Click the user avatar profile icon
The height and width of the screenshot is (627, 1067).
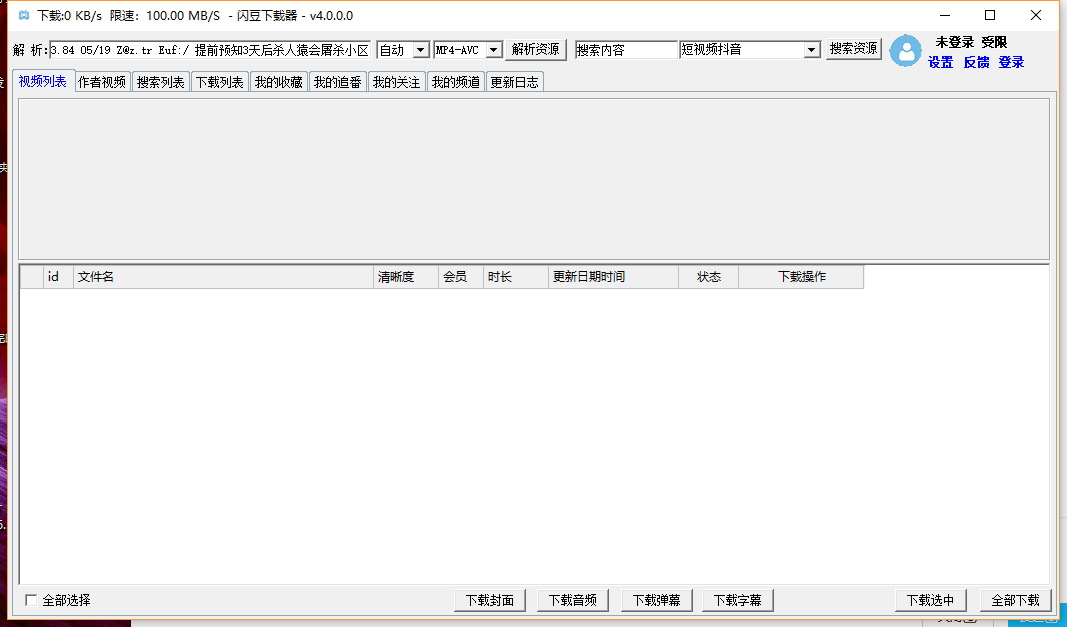pyautogui.click(x=905, y=51)
